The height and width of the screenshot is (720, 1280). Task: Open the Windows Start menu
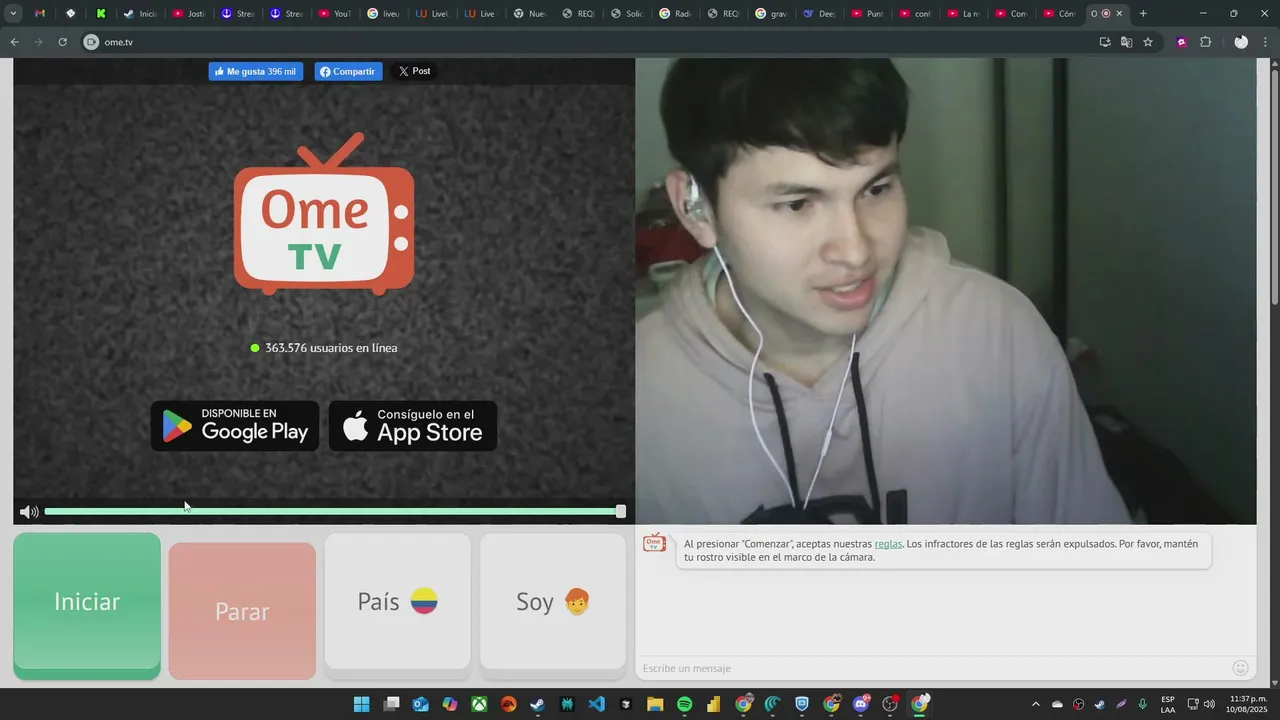click(x=361, y=704)
